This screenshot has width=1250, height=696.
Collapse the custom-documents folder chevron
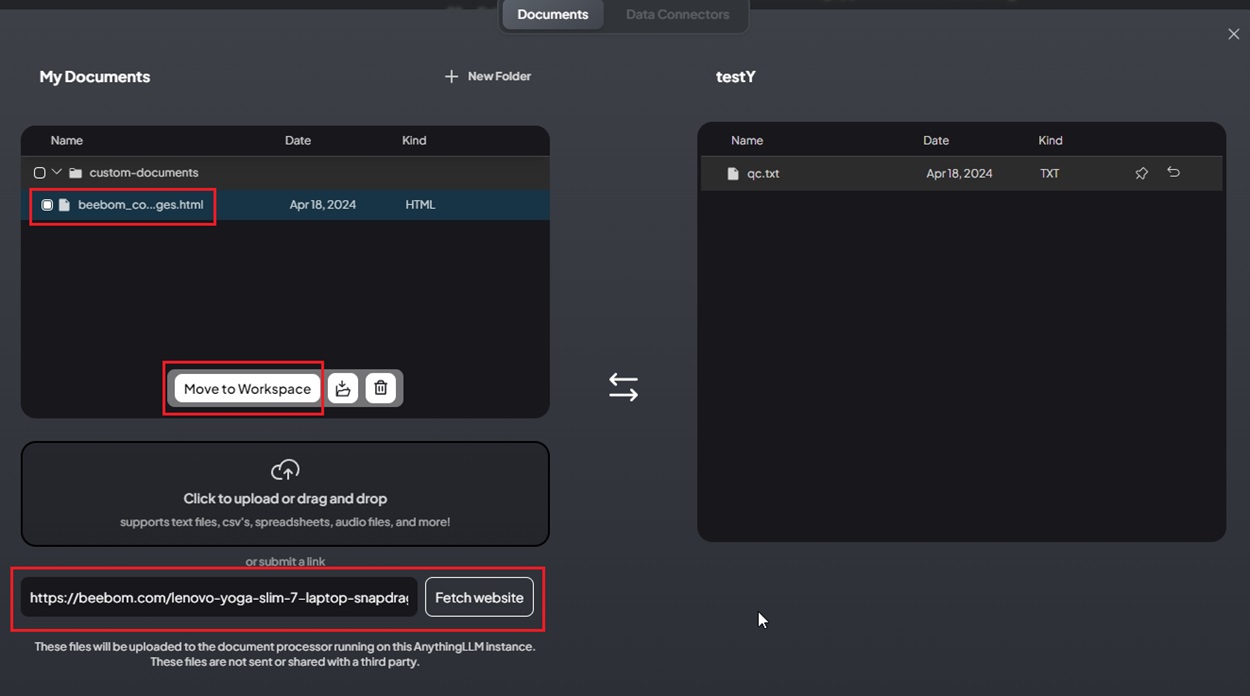pyautogui.click(x=57, y=172)
